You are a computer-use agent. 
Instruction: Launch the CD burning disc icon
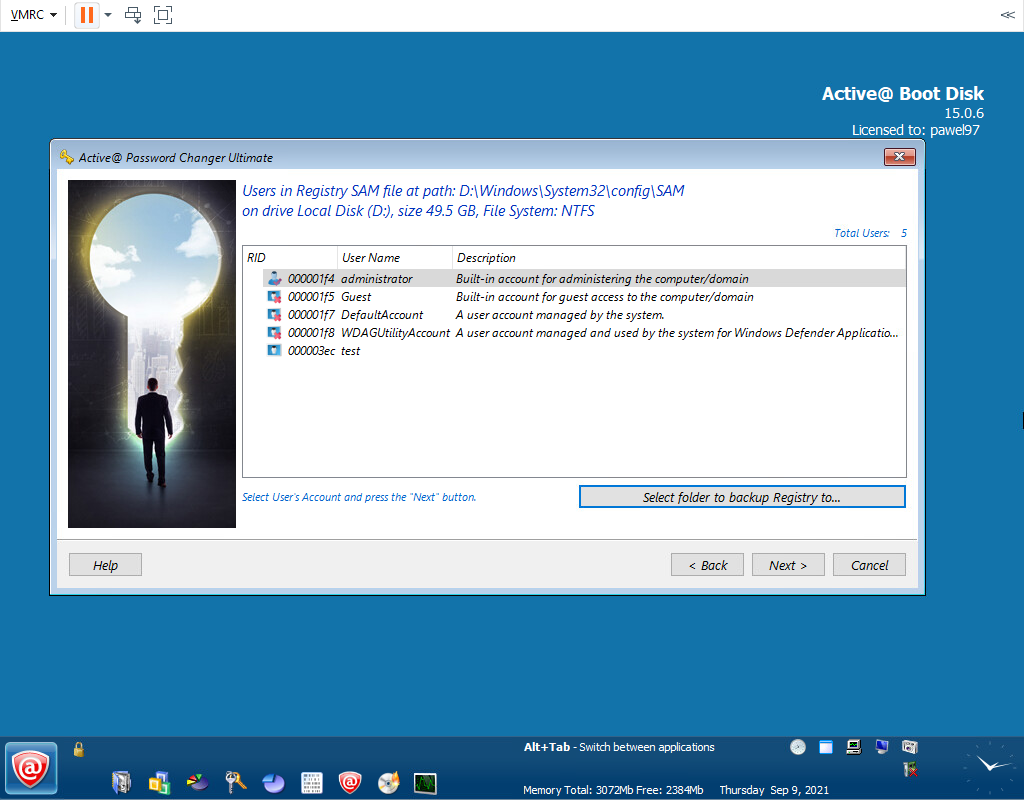tap(389, 782)
